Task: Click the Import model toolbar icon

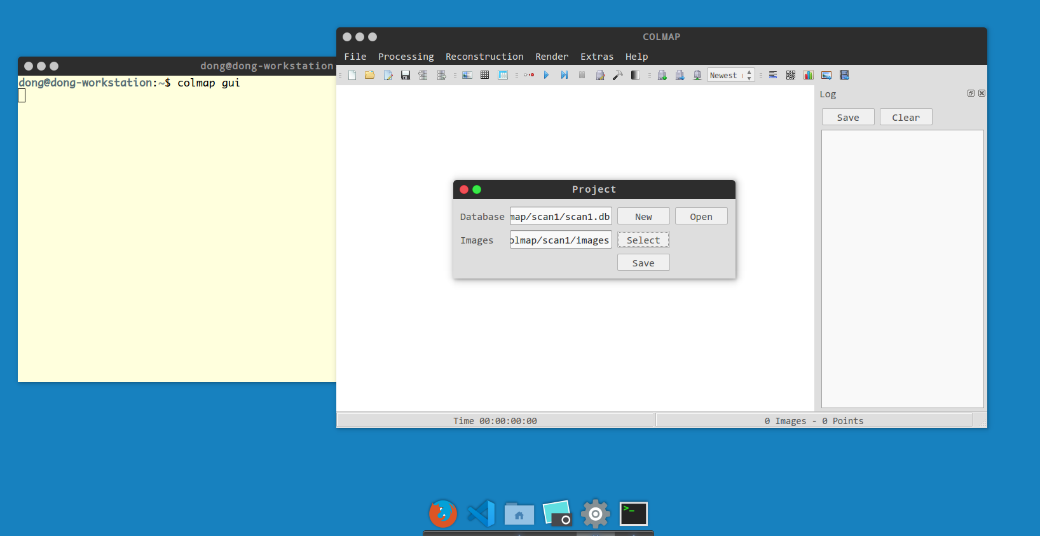Action: [422, 75]
